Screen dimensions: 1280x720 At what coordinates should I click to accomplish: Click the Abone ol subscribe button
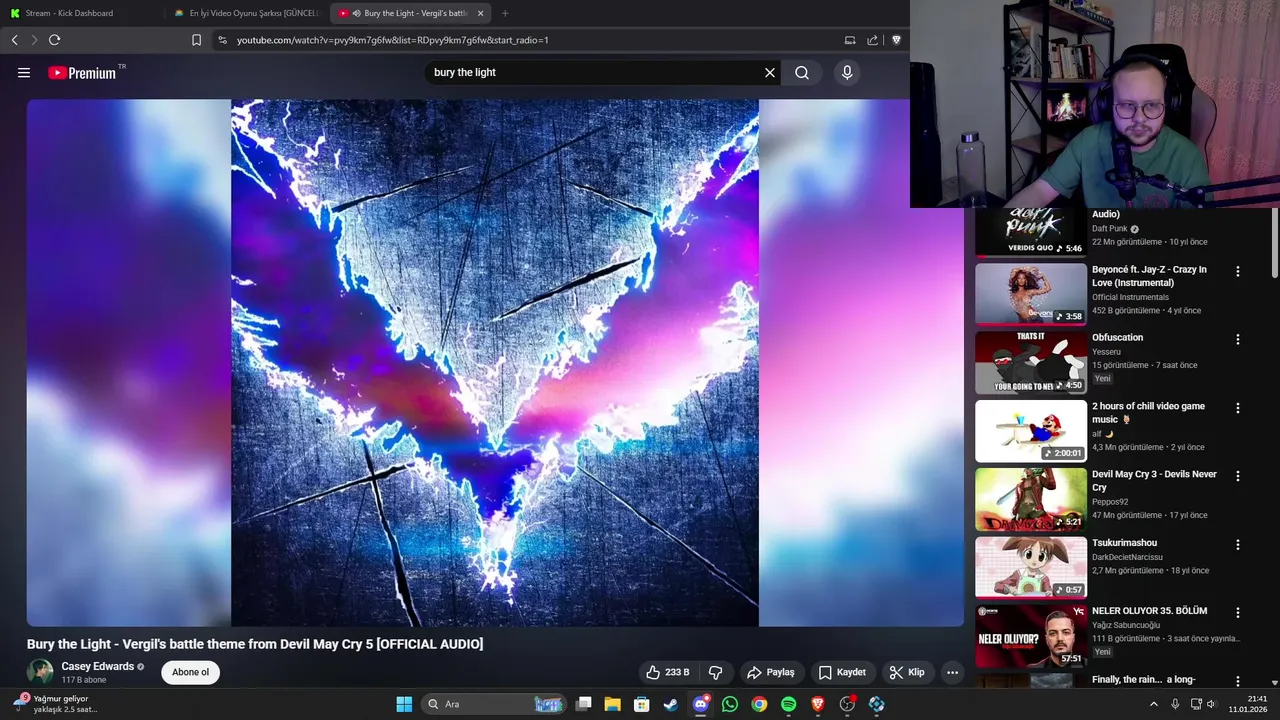tap(190, 672)
